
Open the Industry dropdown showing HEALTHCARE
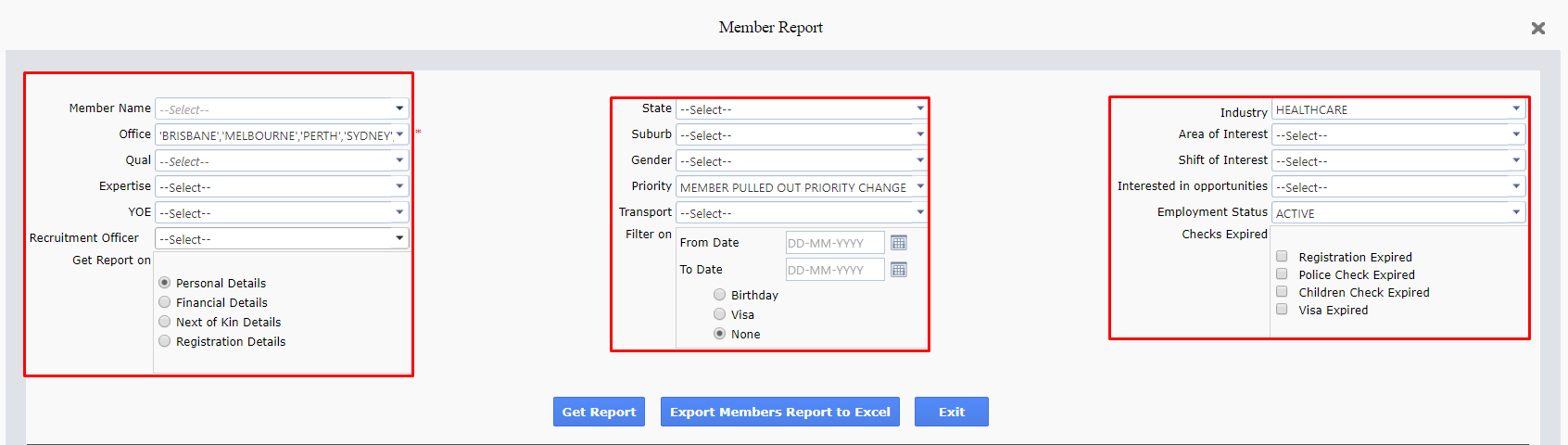(1398, 109)
